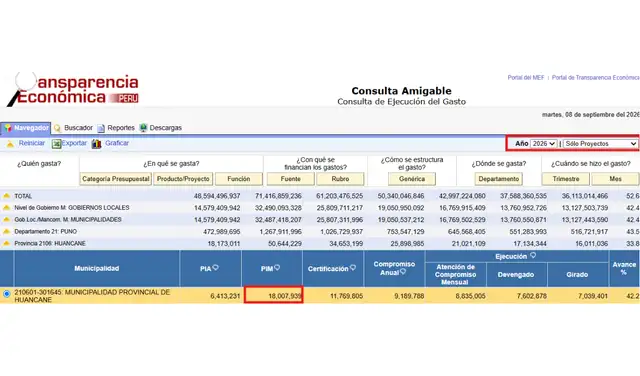640x376 pixels.
Task: Click the Graficar chart icon
Action: (x=96, y=144)
